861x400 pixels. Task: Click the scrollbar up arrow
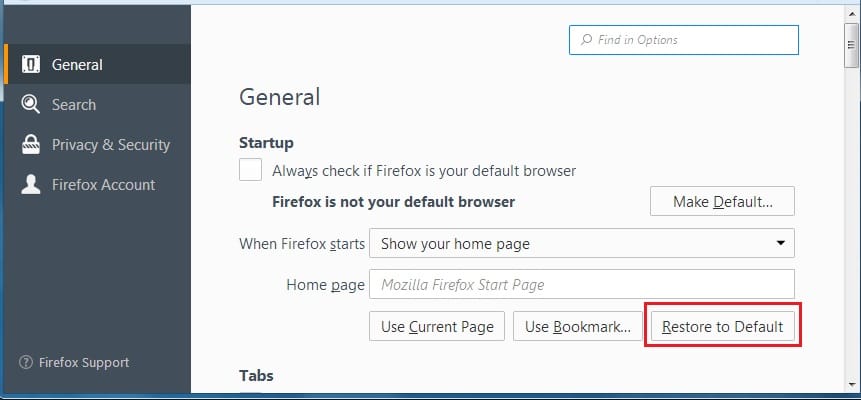[x=849, y=13]
